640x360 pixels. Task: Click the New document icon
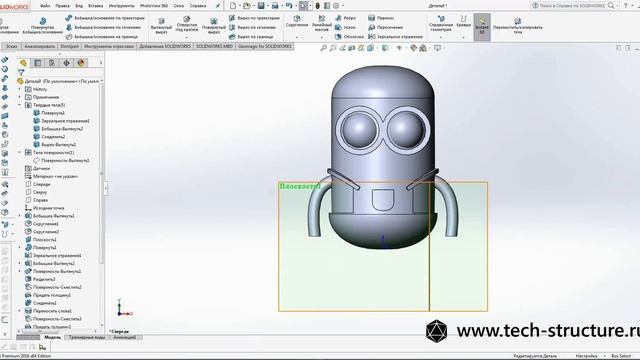[233, 6]
